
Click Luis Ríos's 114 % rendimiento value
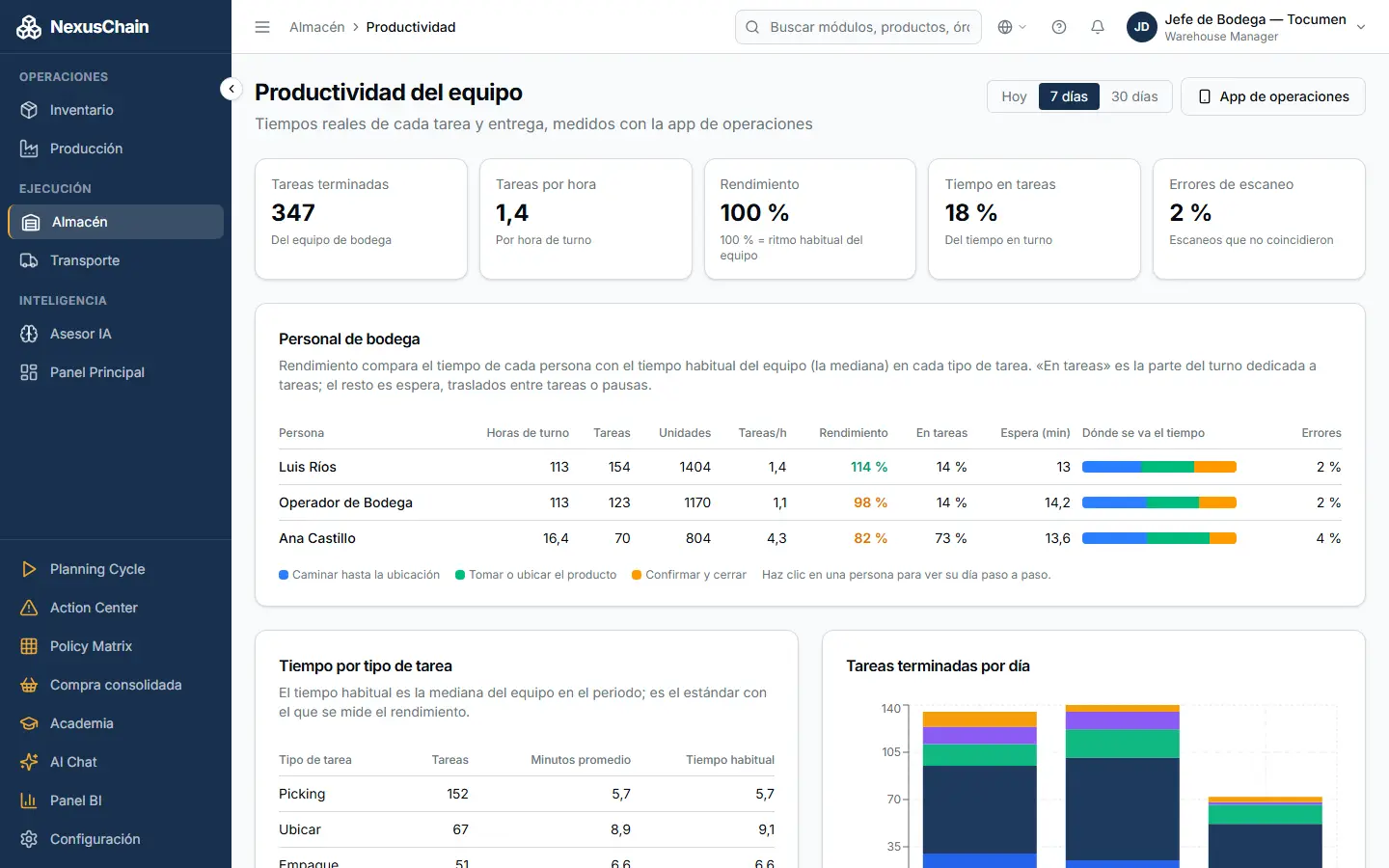[x=869, y=467]
